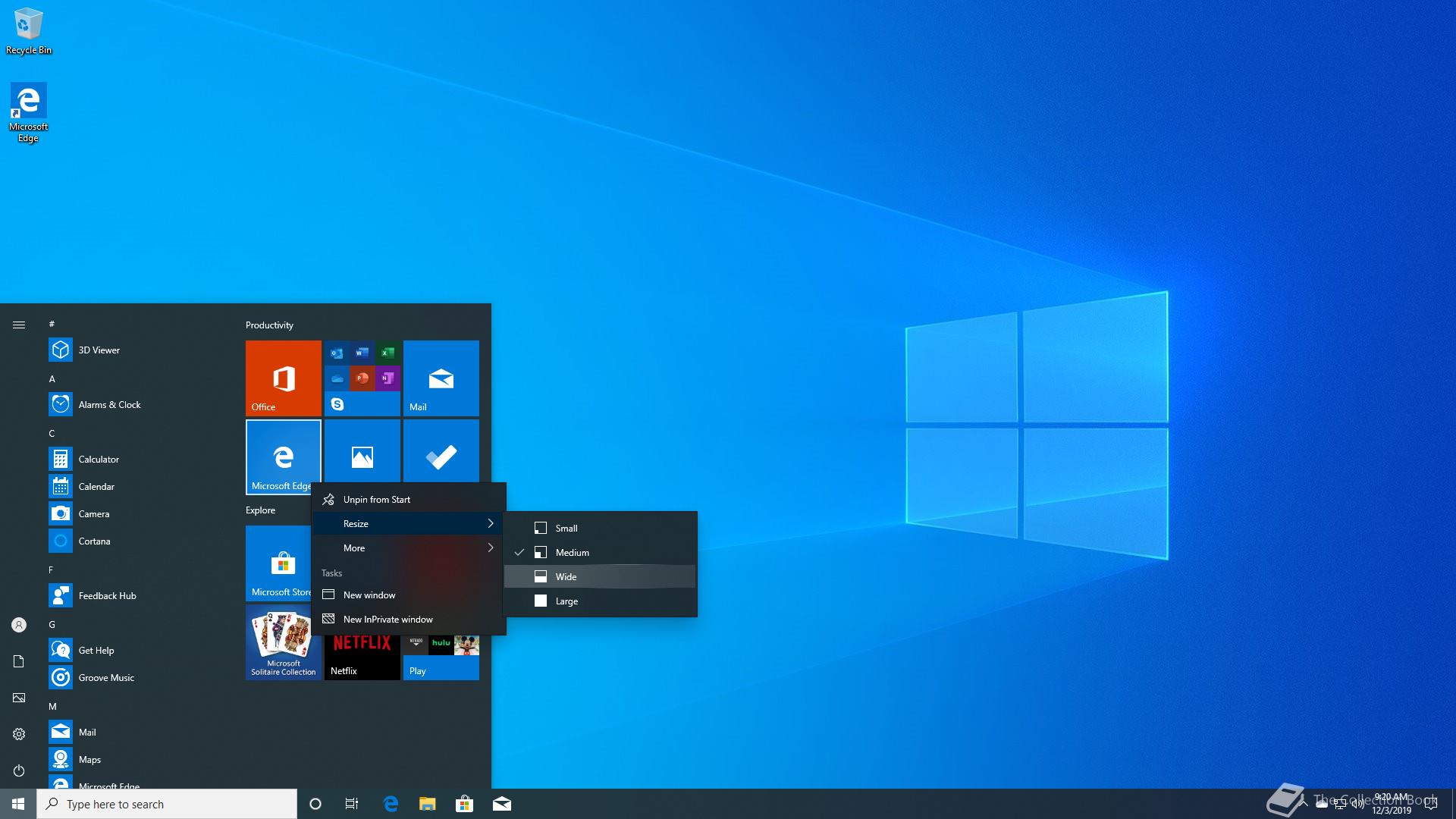Image resolution: width=1456 pixels, height=819 pixels.
Task: Open the Recycle Bin desktop icon
Action: [29, 32]
